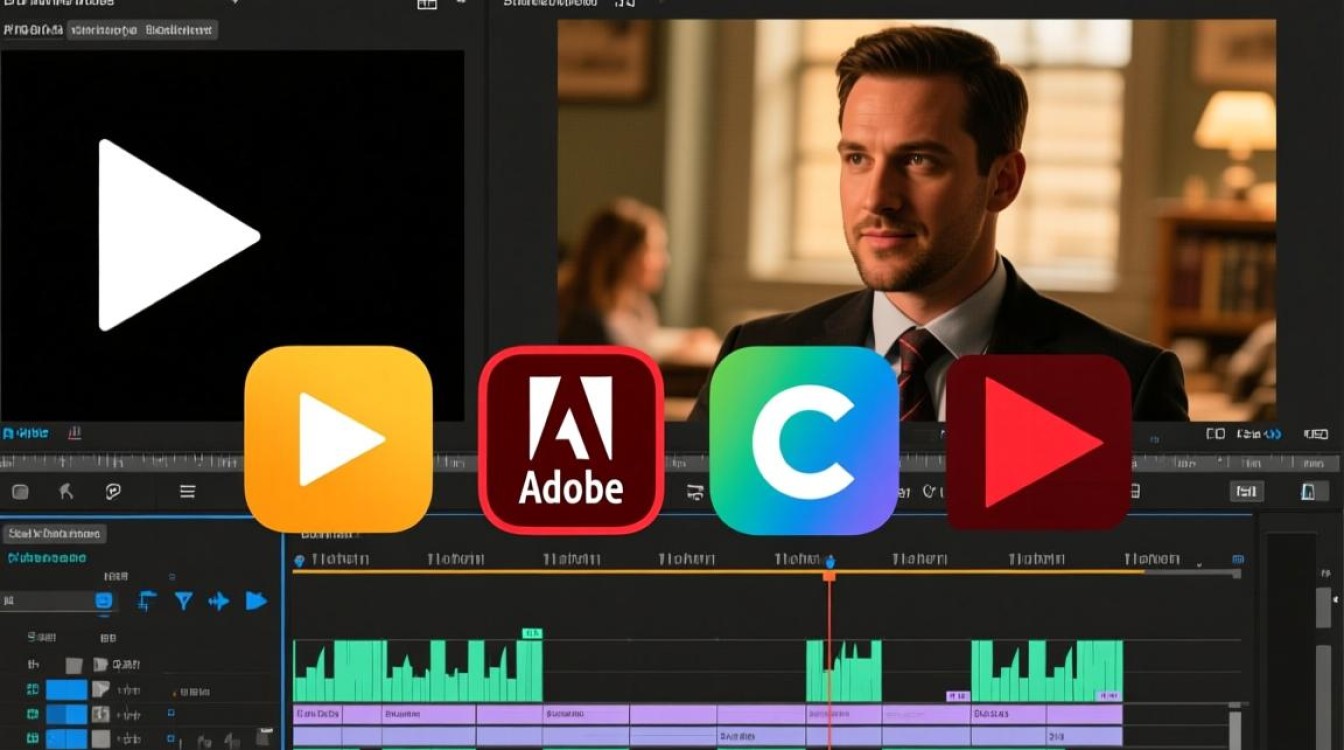1344x750 pixels.
Task: Click the grid layout icon above the left preview
Action: coord(427,4)
